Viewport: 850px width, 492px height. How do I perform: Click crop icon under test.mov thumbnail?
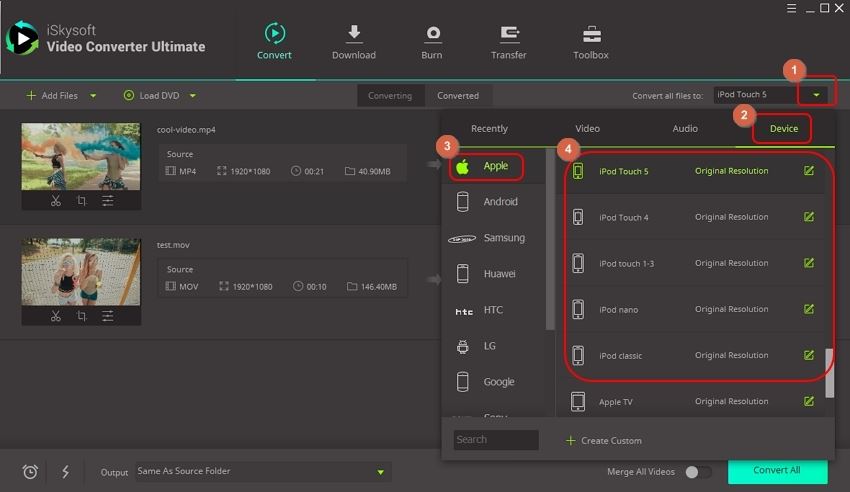(x=82, y=316)
